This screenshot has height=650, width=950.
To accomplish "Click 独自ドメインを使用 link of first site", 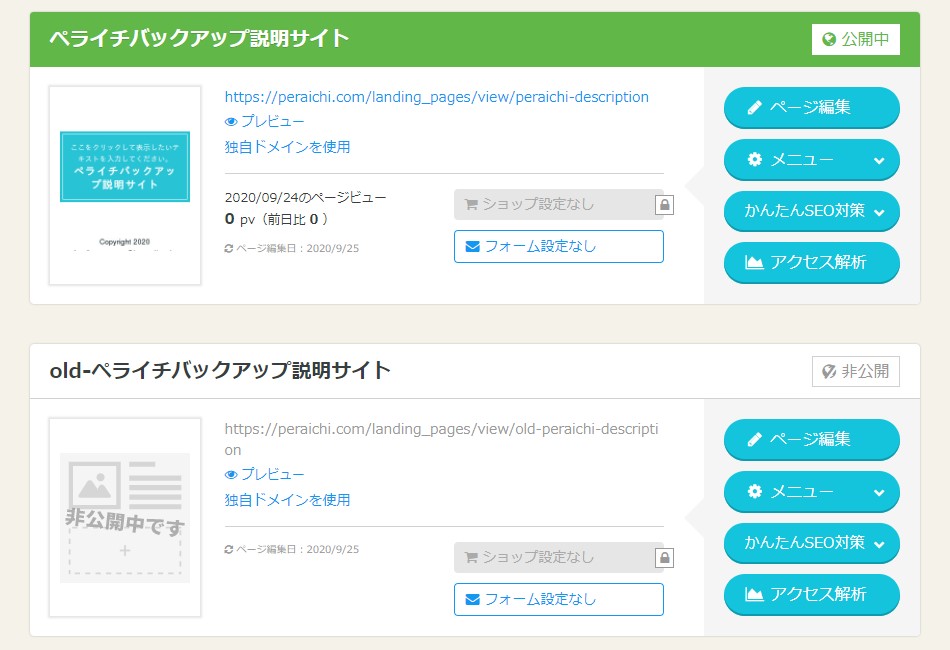I will pos(287,147).
